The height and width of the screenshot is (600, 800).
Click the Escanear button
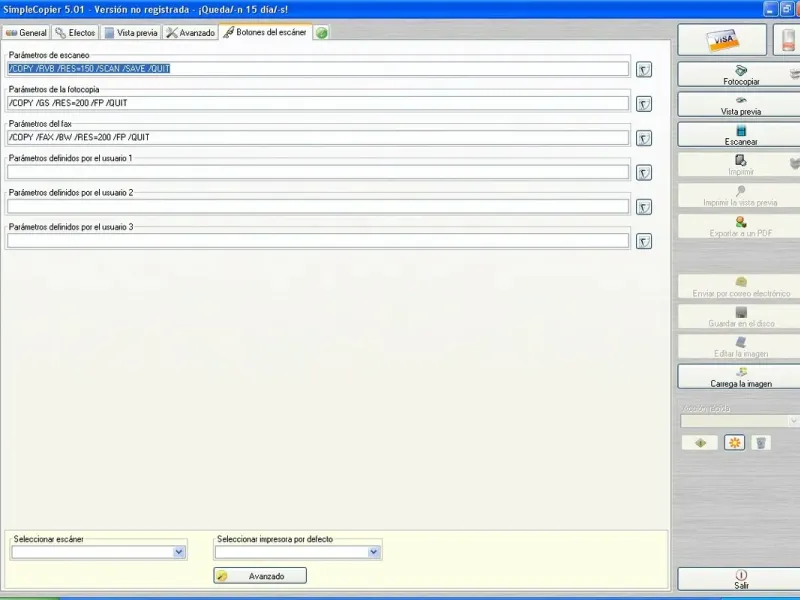click(741, 135)
